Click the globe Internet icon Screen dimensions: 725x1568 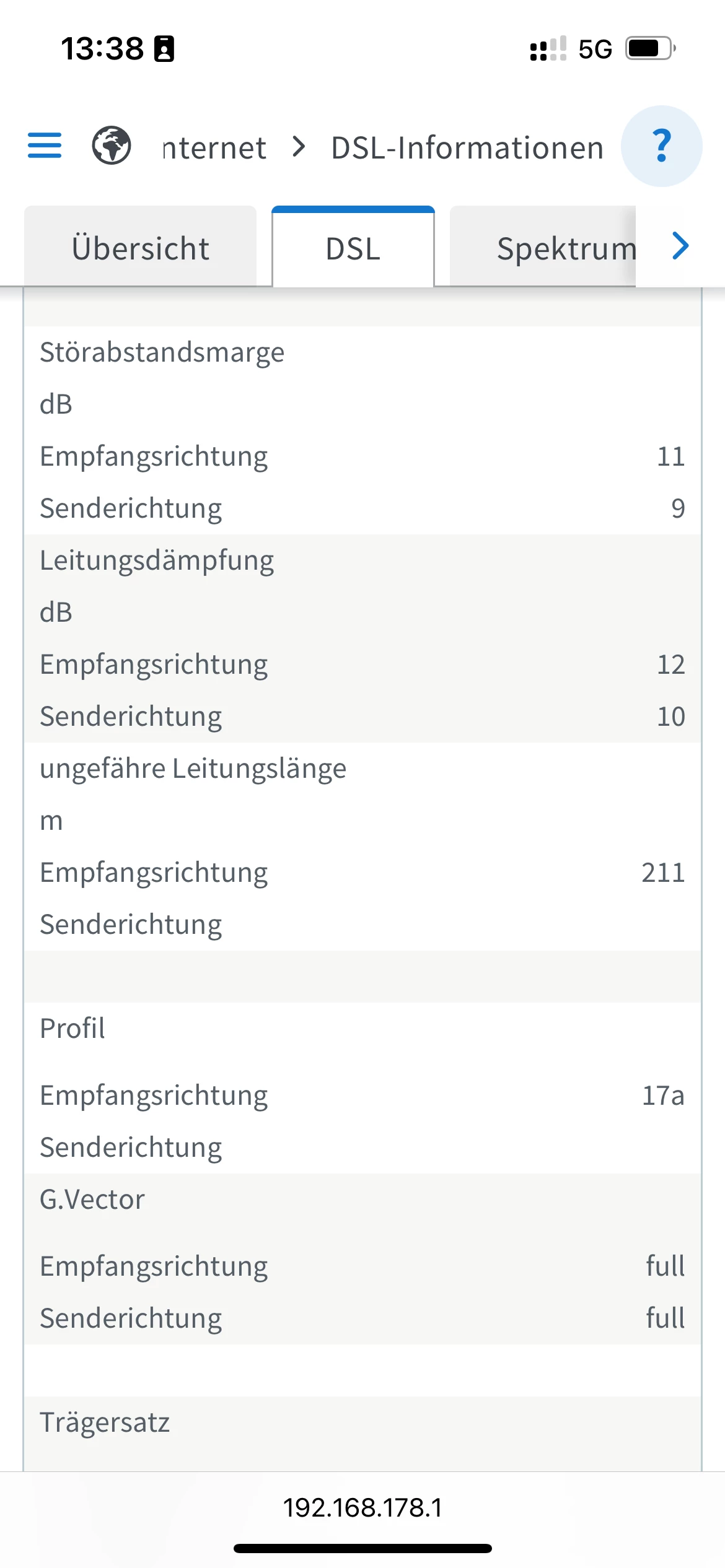pyautogui.click(x=112, y=146)
